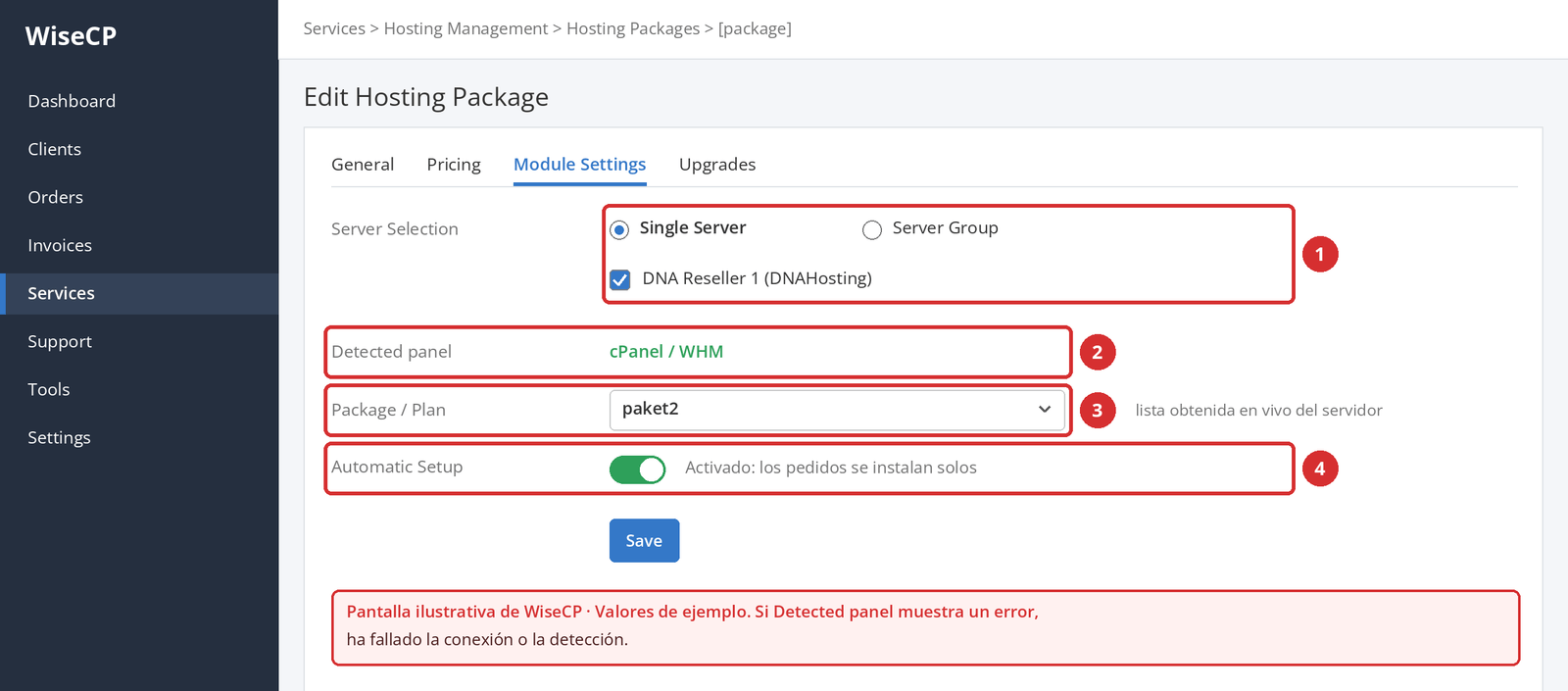The width and height of the screenshot is (1568, 691).
Task: Select the Single Server radio option
Action: click(x=619, y=229)
